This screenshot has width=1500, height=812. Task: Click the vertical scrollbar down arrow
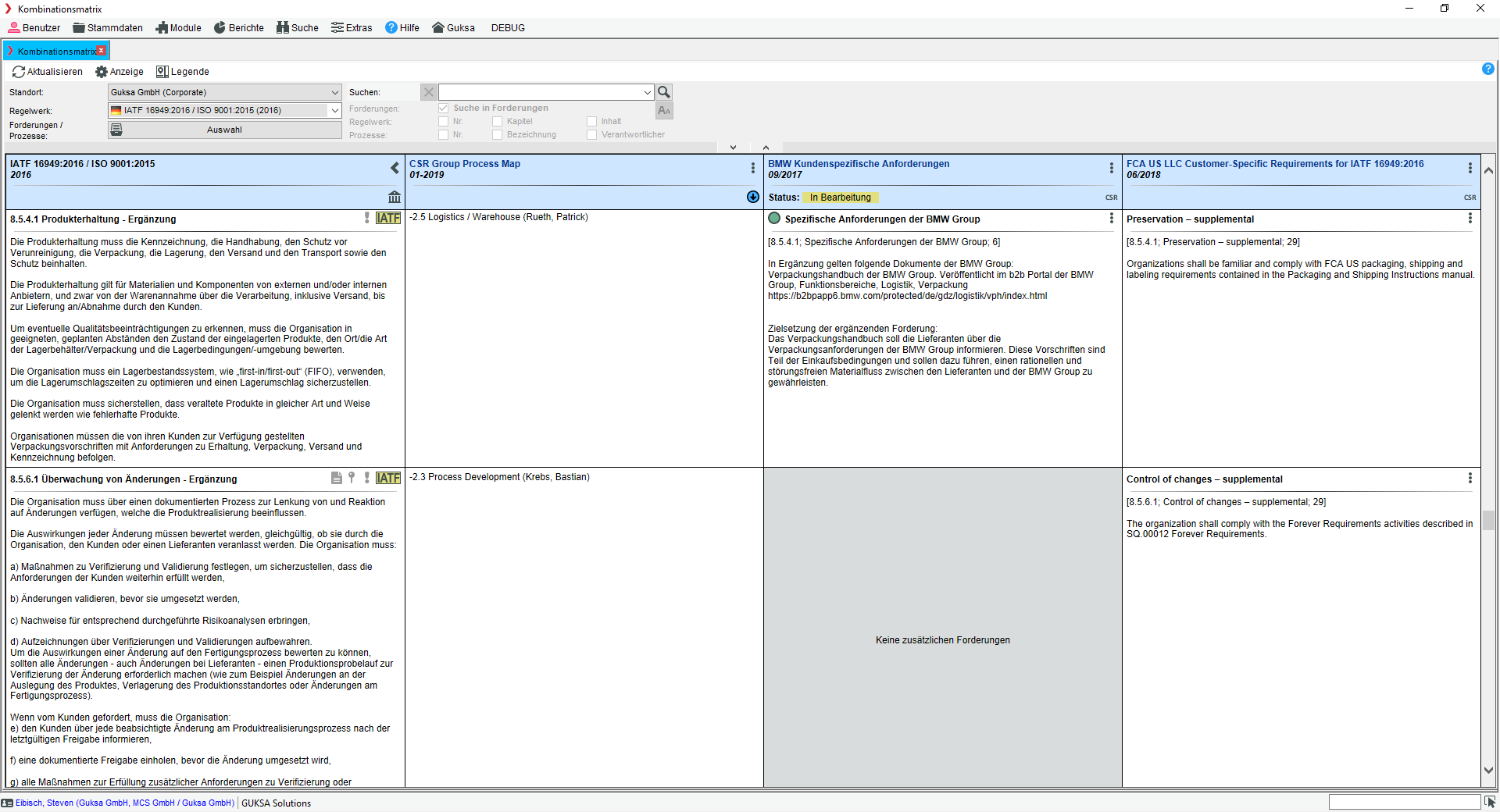pos(1488,770)
